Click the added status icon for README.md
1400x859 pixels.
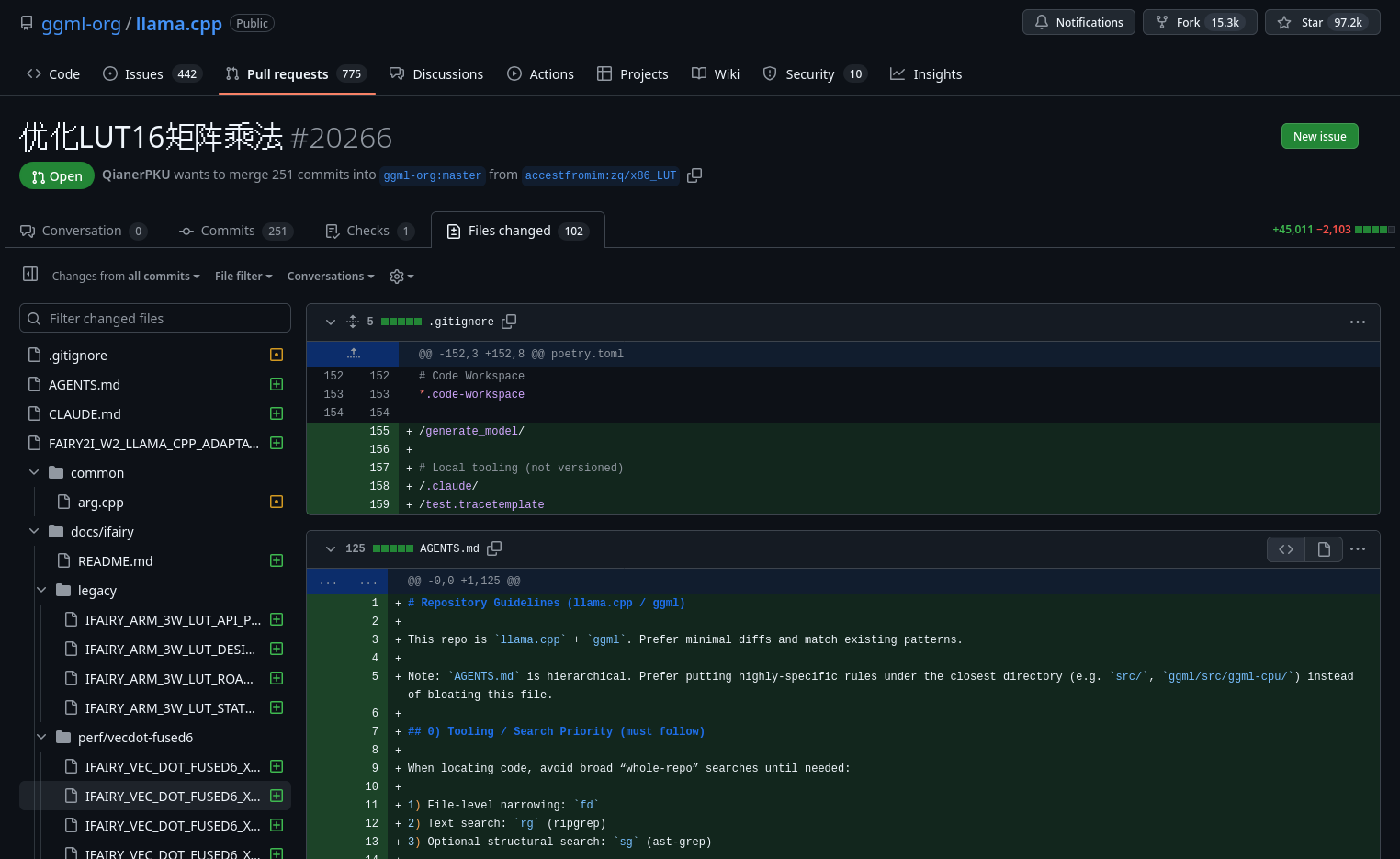pyautogui.click(x=277, y=561)
